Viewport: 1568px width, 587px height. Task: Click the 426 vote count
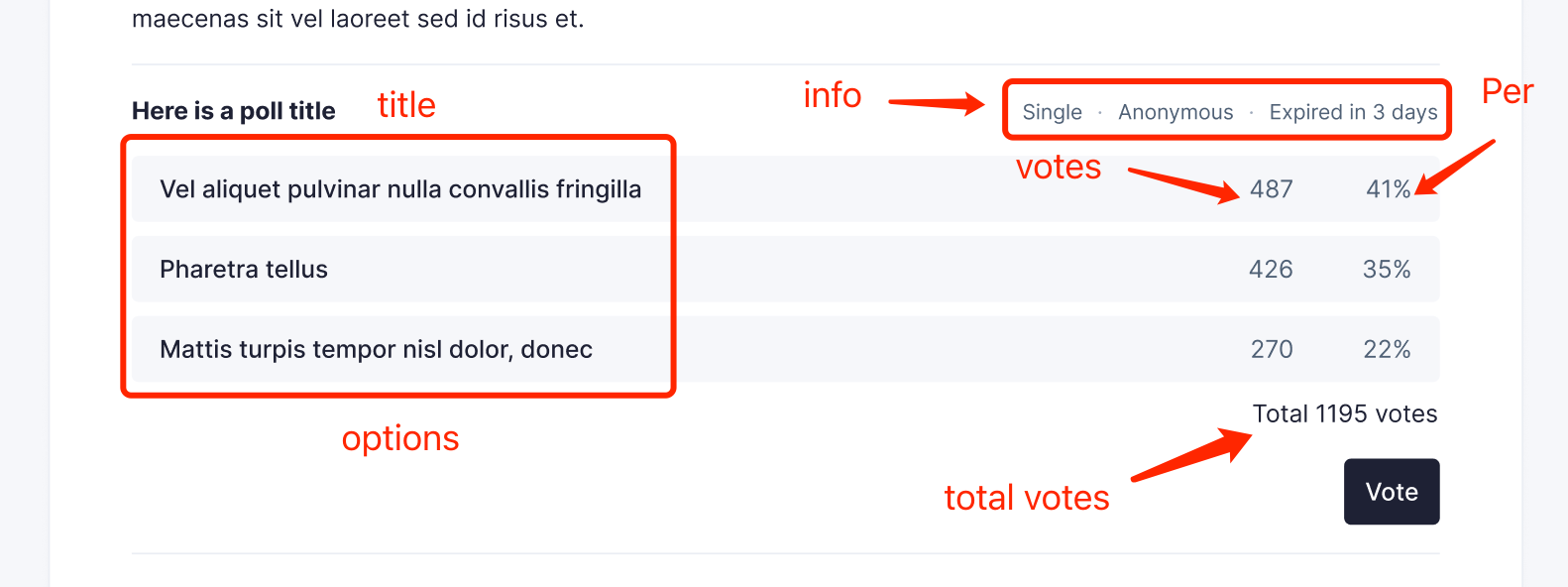1271,269
